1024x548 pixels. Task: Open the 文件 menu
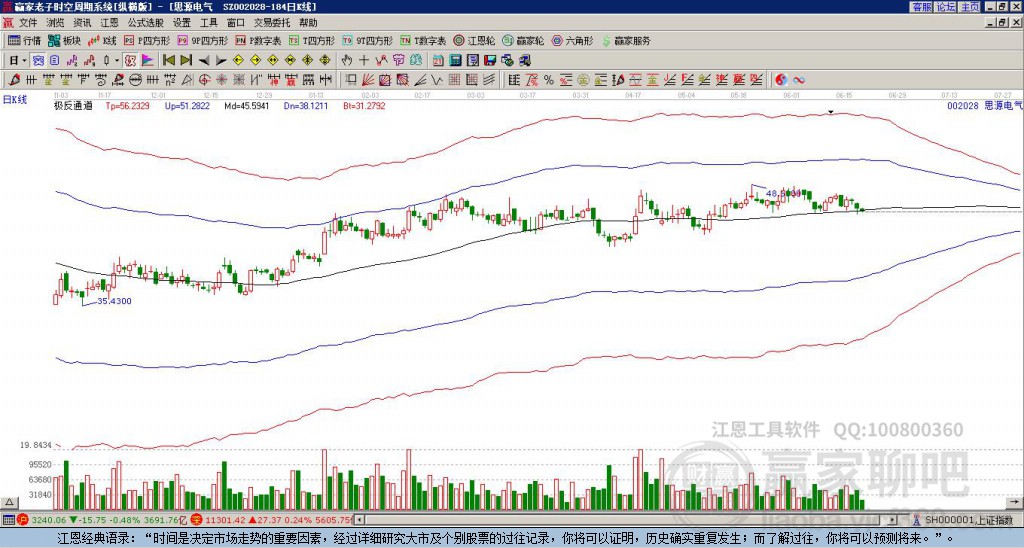coord(28,23)
